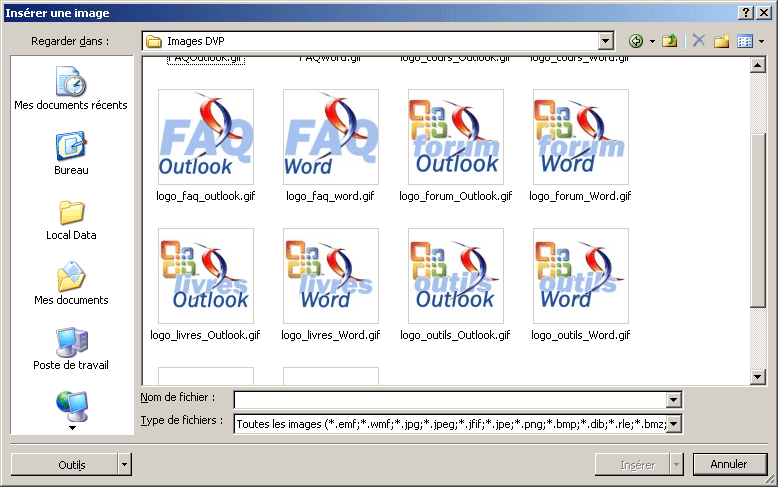Show more places with small bottom arrow
Image resolution: width=778 pixels, height=487 pixels.
click(x=72, y=427)
